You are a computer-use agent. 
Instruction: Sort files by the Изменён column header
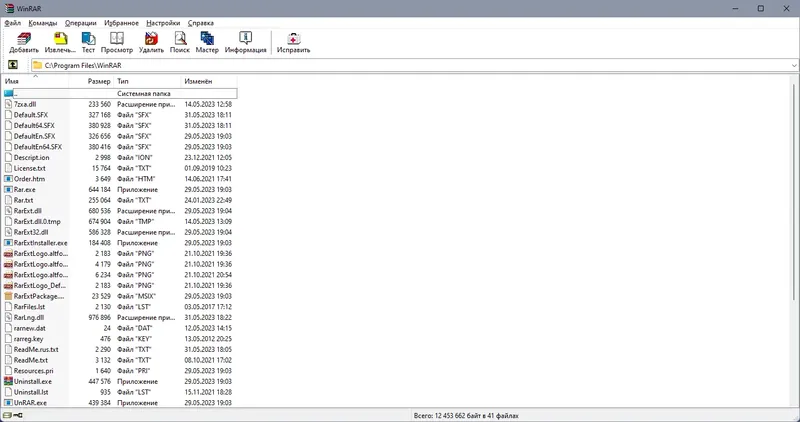pyautogui.click(x=209, y=81)
